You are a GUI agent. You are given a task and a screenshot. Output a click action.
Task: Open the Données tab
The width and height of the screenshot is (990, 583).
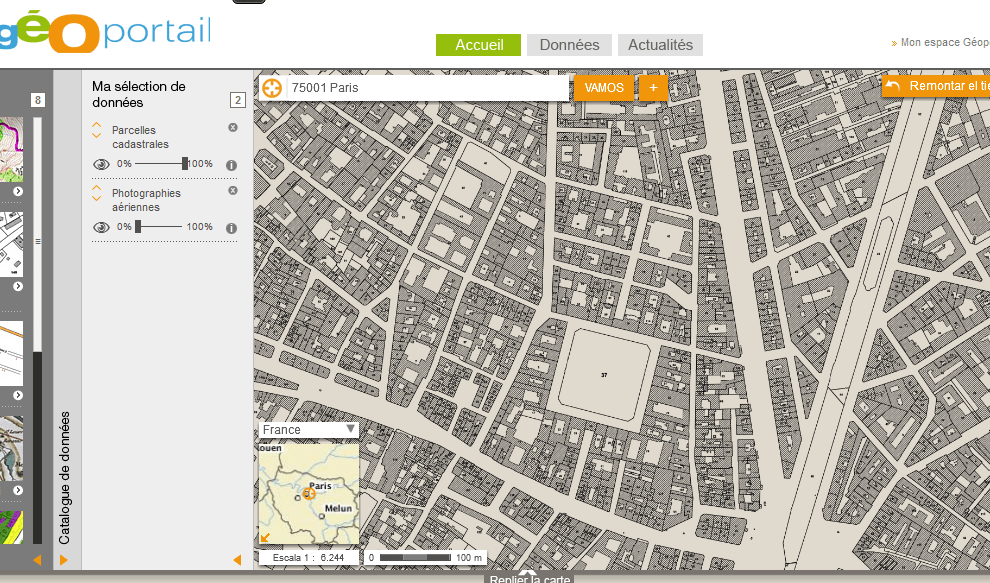570,45
